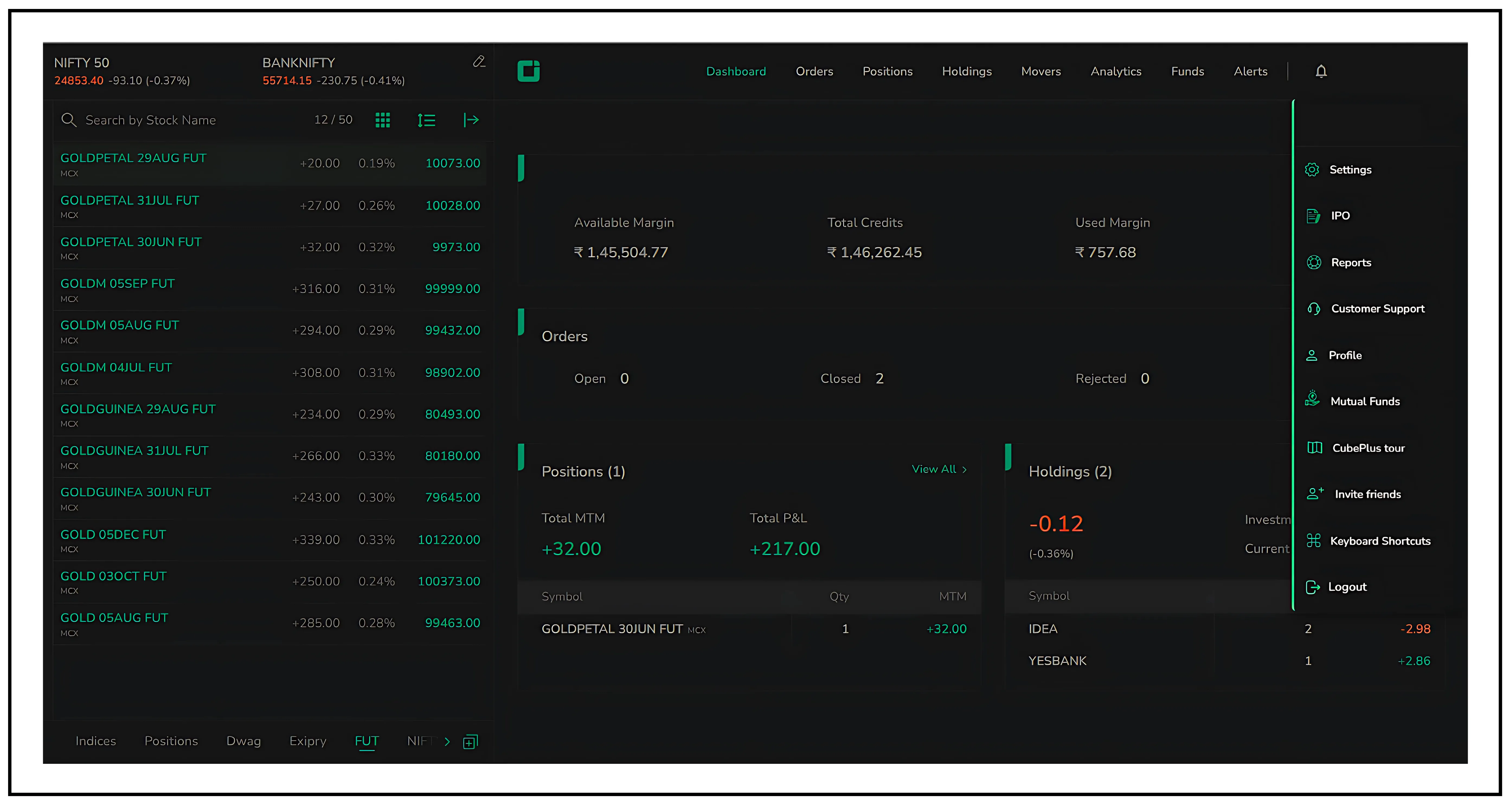
Task: Click NIFTY 50 index ticker
Action: tap(122, 71)
